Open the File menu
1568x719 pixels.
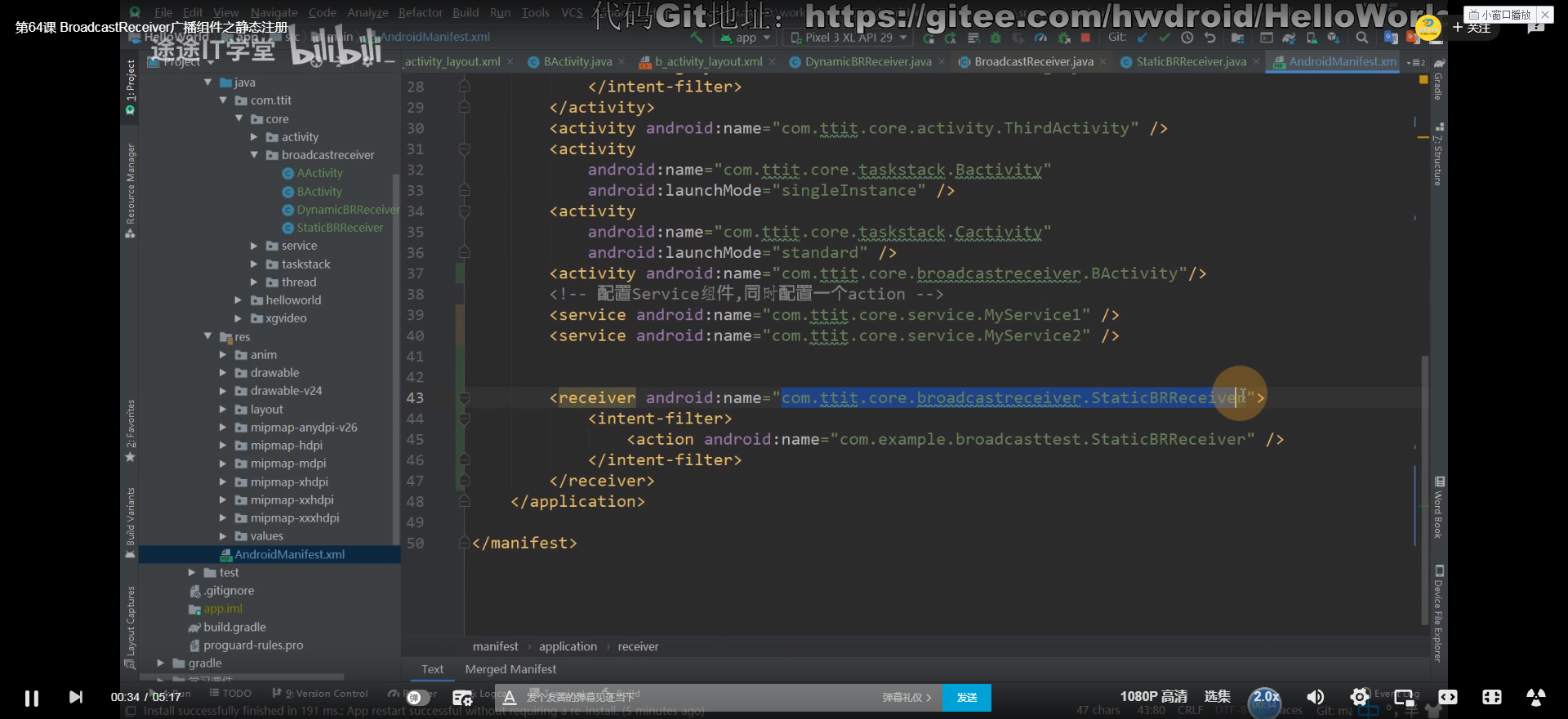pyautogui.click(x=163, y=12)
